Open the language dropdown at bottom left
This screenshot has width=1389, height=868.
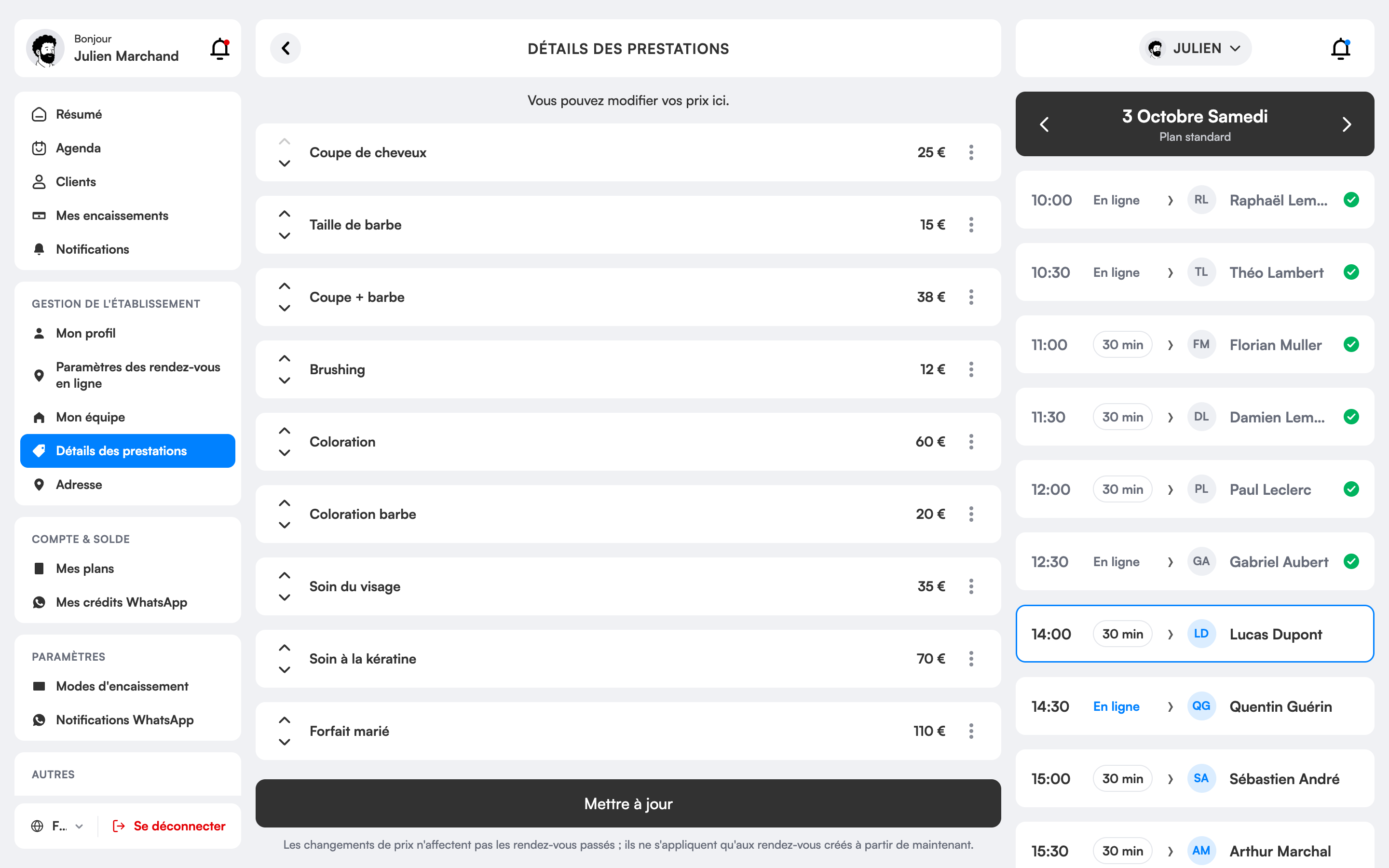click(57, 826)
